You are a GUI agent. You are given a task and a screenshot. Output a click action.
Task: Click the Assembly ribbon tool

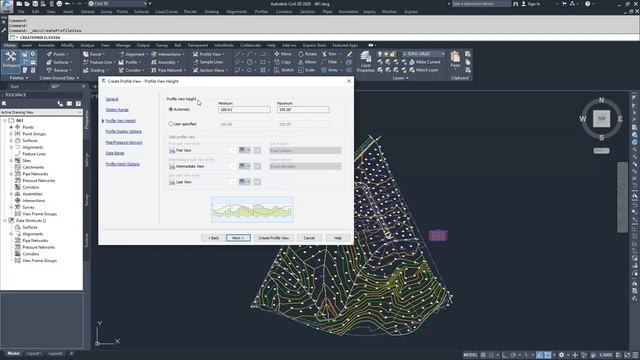(x=165, y=62)
